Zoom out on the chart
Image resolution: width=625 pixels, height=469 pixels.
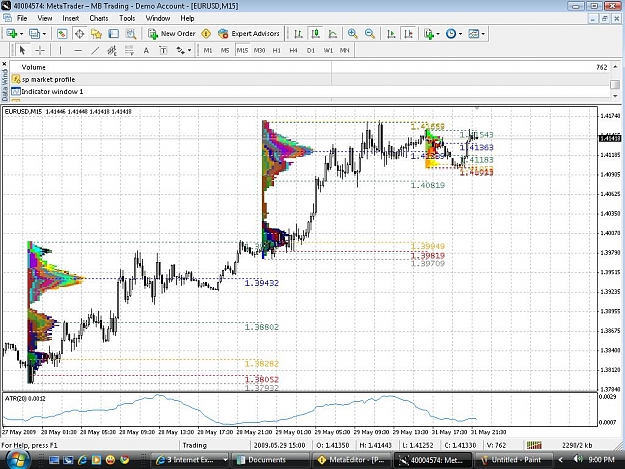click(370, 34)
